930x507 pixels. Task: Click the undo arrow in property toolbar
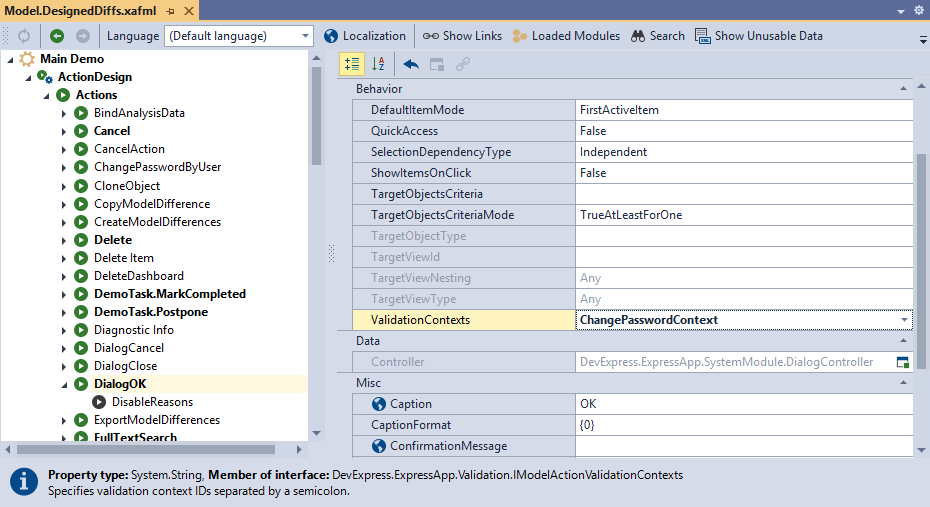(x=410, y=64)
